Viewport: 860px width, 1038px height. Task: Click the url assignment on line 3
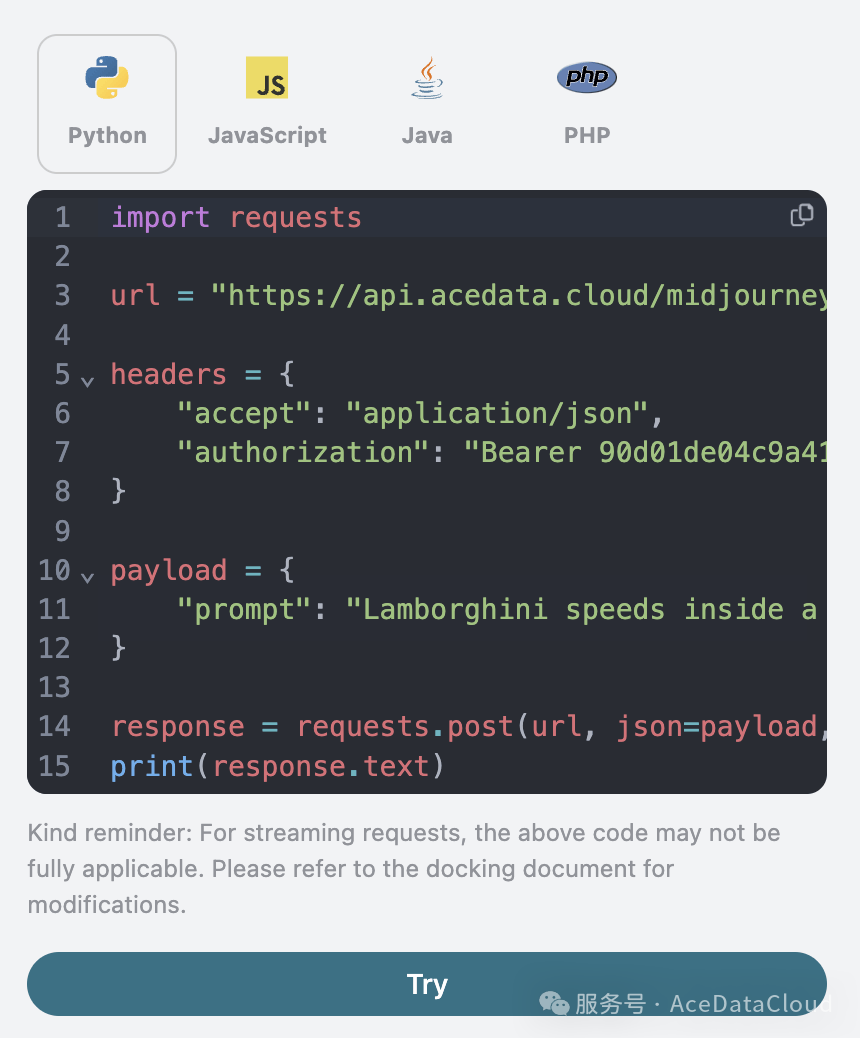click(469, 295)
